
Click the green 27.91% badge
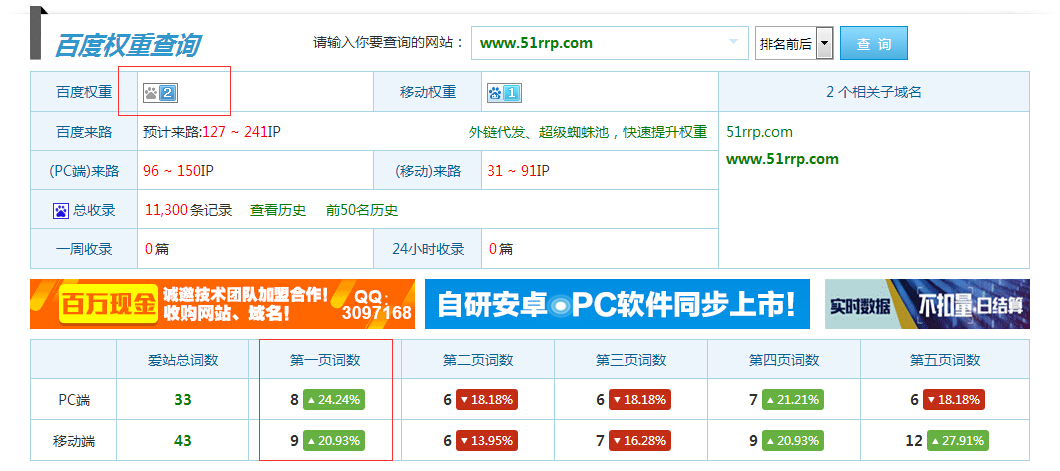click(957, 441)
